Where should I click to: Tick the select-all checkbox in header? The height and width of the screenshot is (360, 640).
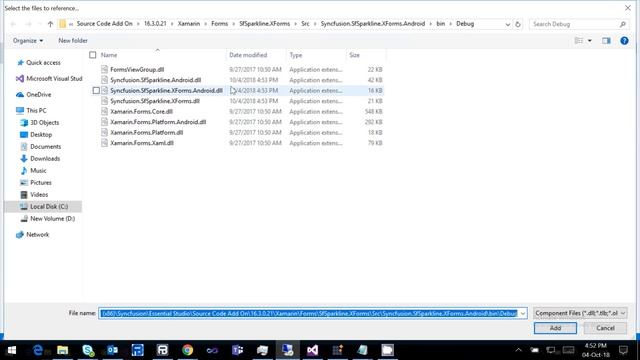click(93, 55)
